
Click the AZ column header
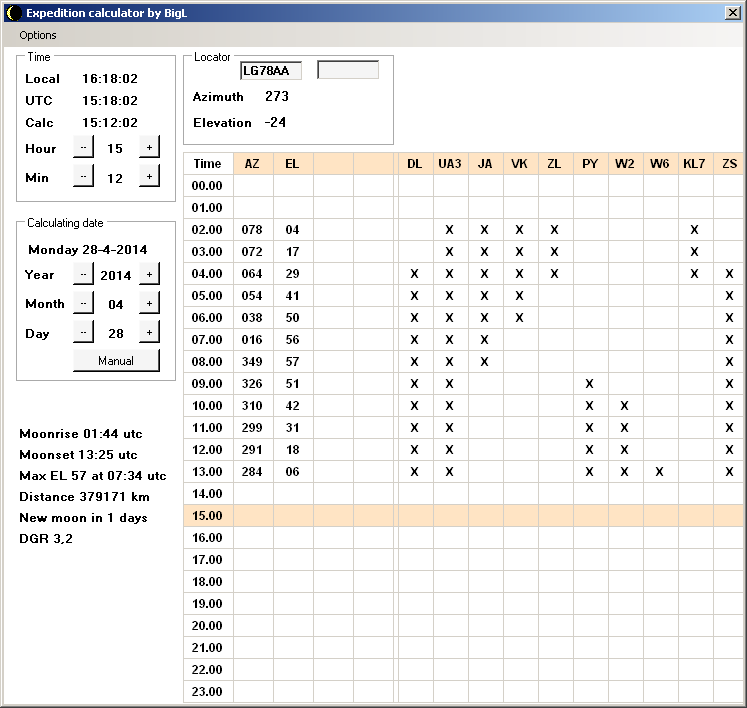(252, 163)
